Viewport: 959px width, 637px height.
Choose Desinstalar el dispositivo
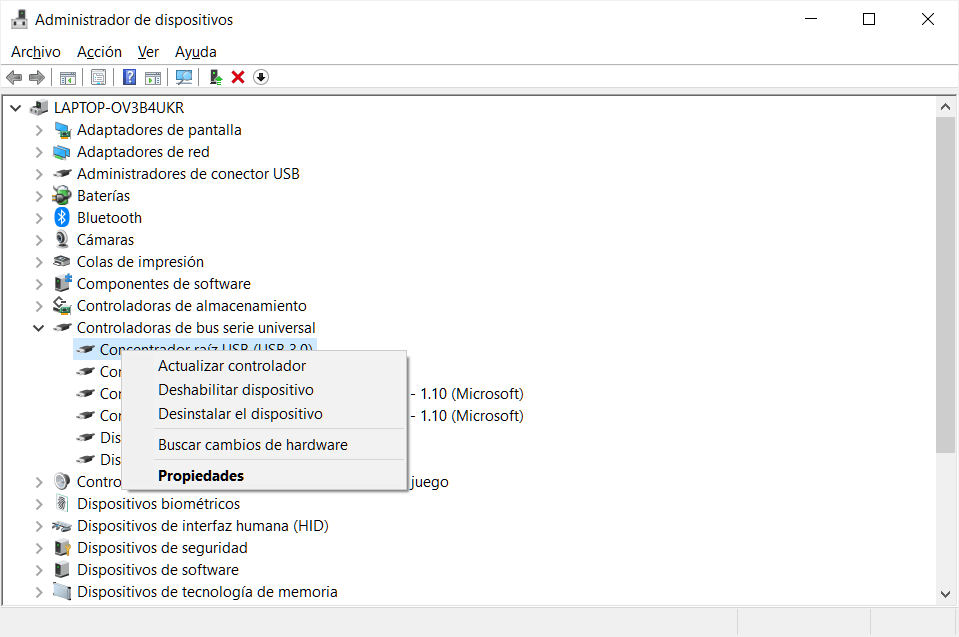tap(265, 414)
